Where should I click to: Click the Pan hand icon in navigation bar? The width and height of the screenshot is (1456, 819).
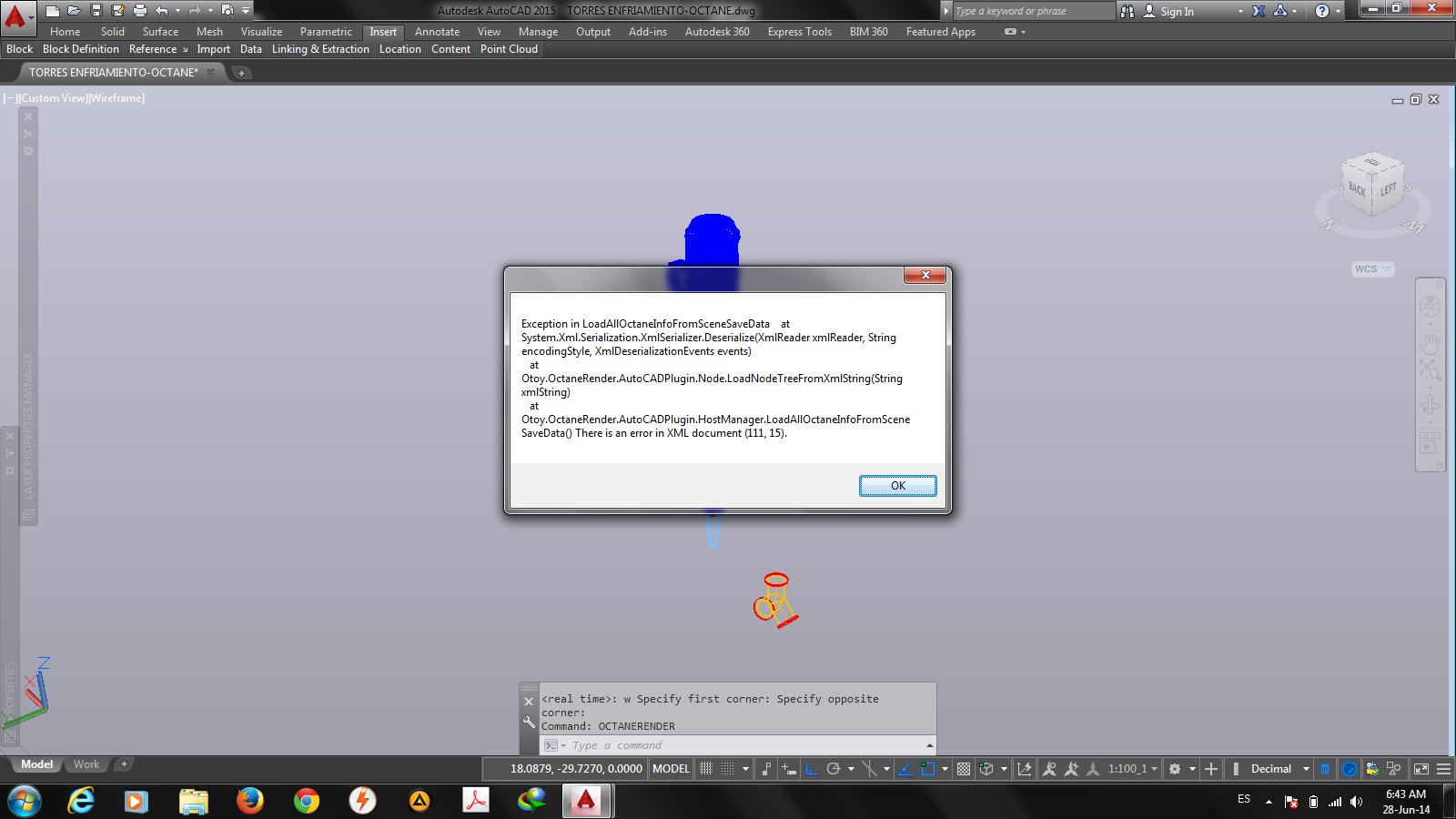point(1430,343)
